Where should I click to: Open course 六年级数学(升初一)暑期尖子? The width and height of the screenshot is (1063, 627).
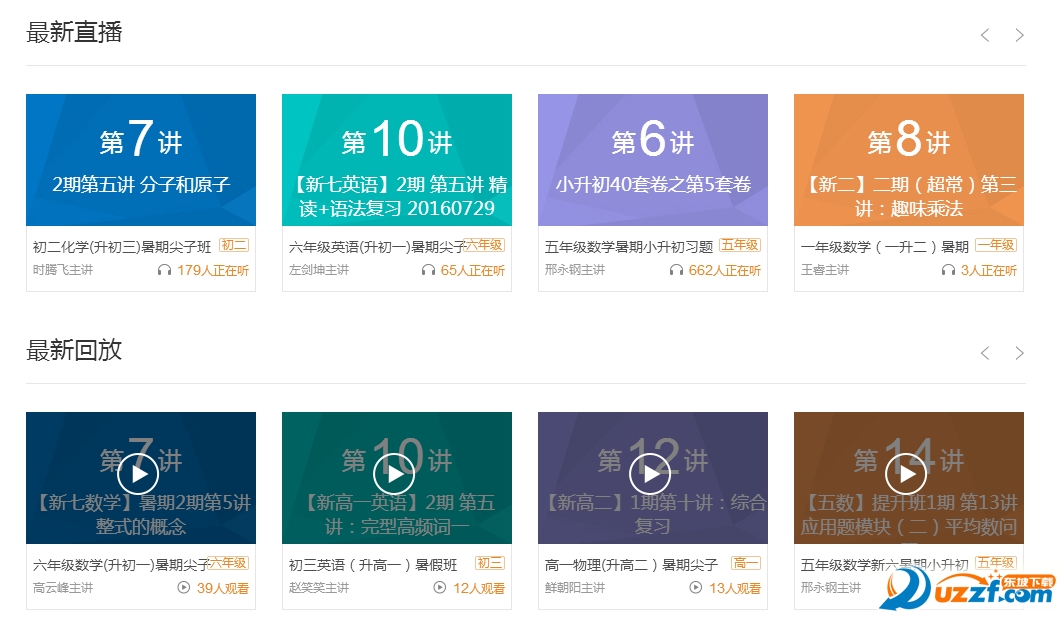click(x=121, y=565)
